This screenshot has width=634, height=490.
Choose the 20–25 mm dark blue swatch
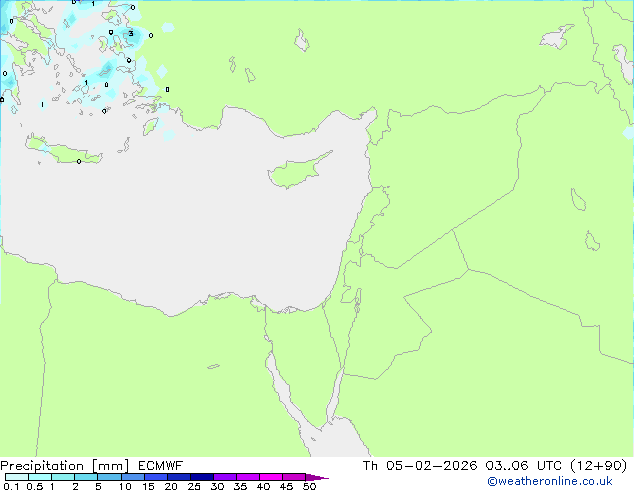pos(178,477)
